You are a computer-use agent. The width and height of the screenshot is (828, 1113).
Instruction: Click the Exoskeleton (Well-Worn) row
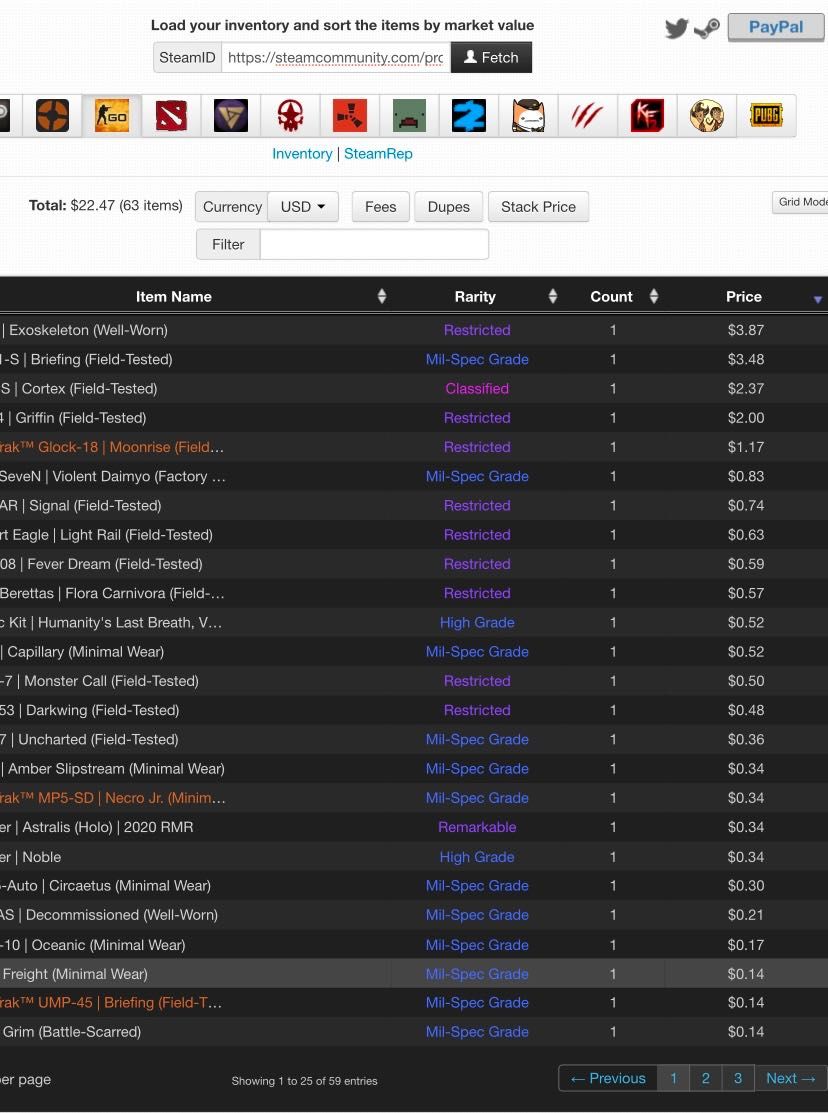(x=414, y=330)
